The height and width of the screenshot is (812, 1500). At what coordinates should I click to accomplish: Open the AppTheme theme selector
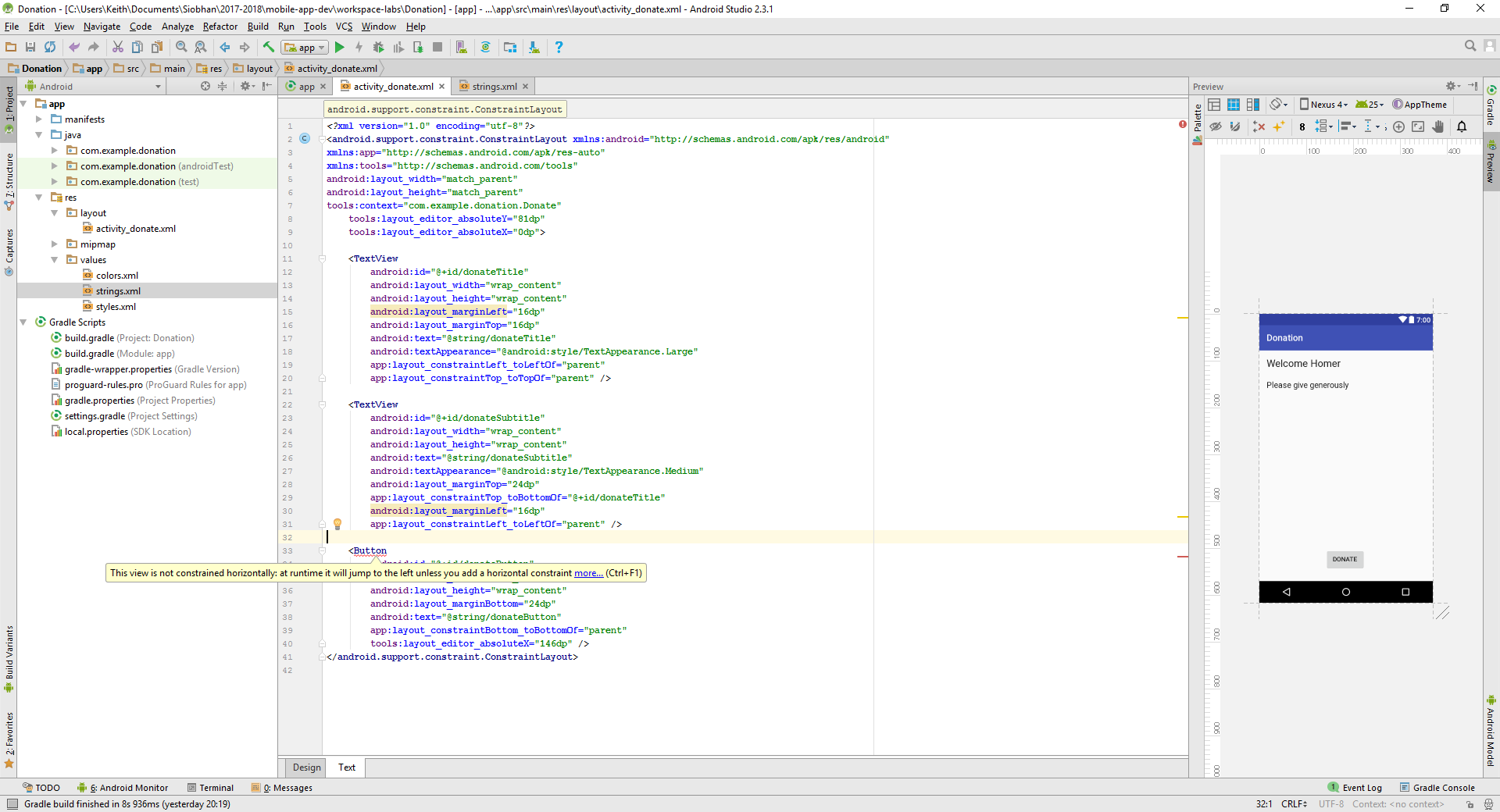point(1420,105)
